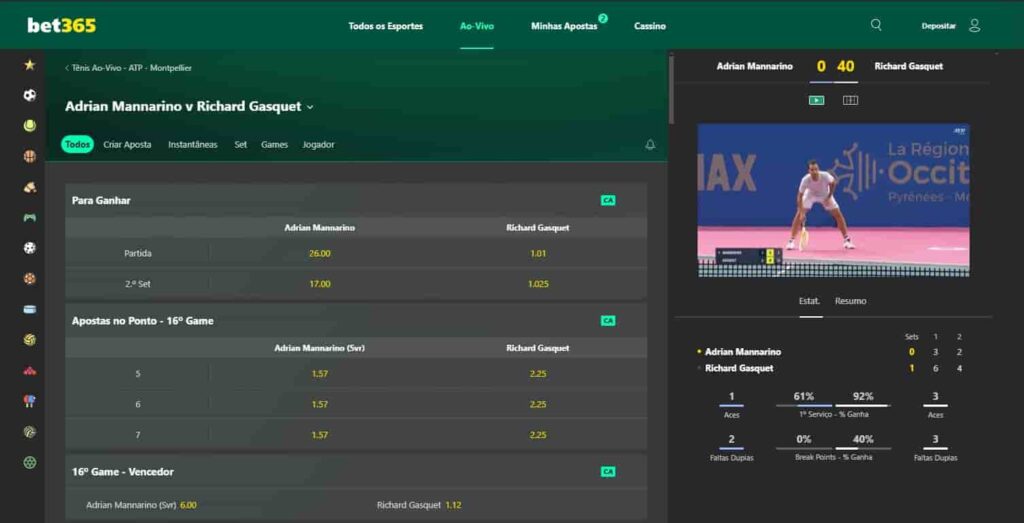Select the basketball icon in sidebar

tap(29, 157)
